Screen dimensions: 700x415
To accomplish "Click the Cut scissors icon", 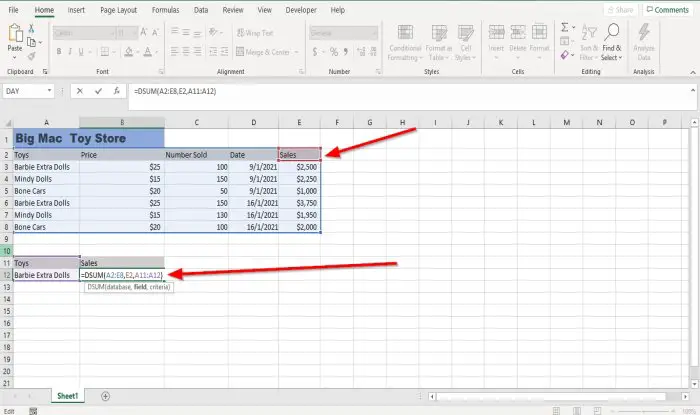I will pyautogui.click(x=31, y=29).
